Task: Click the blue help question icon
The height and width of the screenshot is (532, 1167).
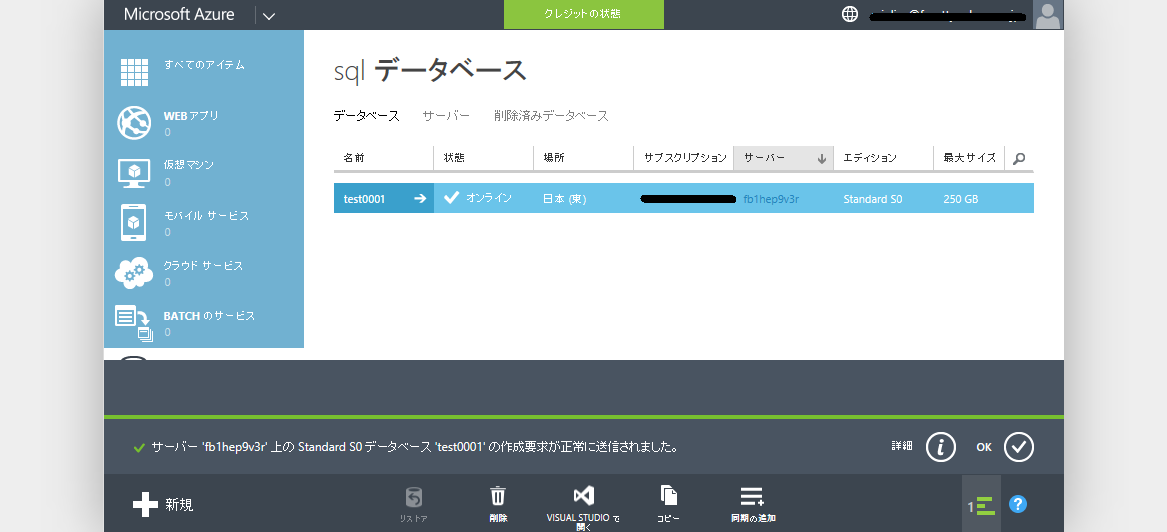Action: [x=1018, y=504]
